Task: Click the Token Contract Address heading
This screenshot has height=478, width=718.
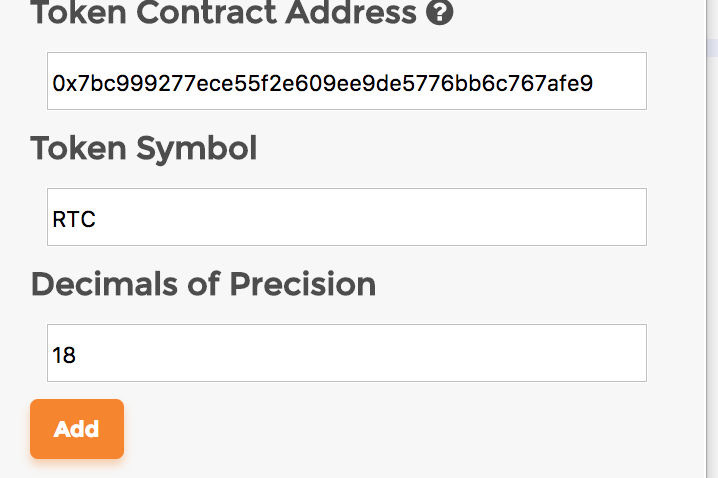Action: (223, 12)
